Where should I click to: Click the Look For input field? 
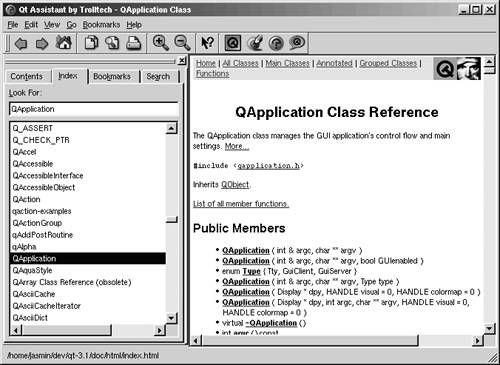[x=94, y=109]
